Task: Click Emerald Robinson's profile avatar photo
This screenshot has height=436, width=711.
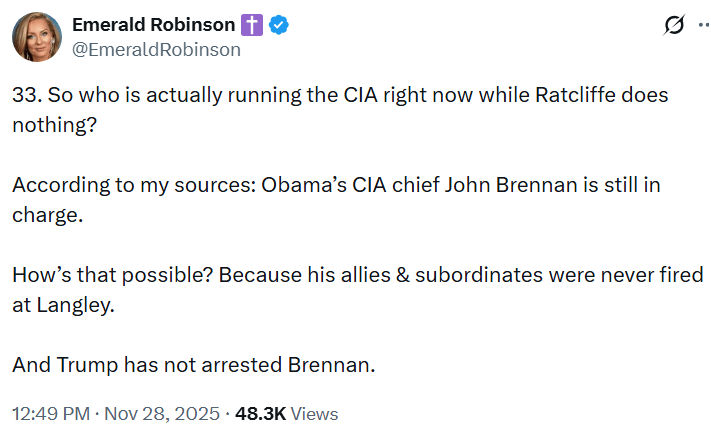Action: pos(36,36)
